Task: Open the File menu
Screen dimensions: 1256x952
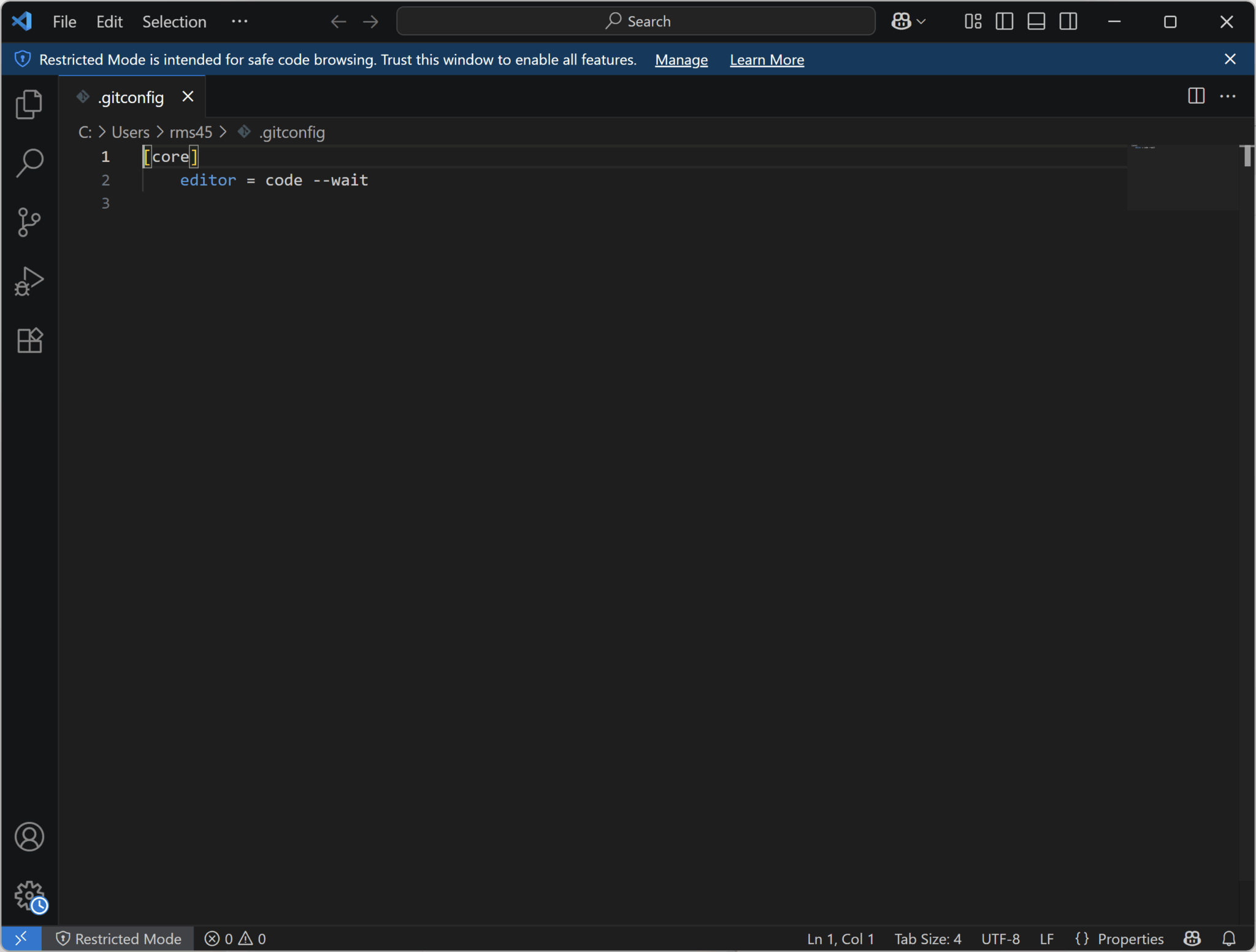Action: pos(63,21)
